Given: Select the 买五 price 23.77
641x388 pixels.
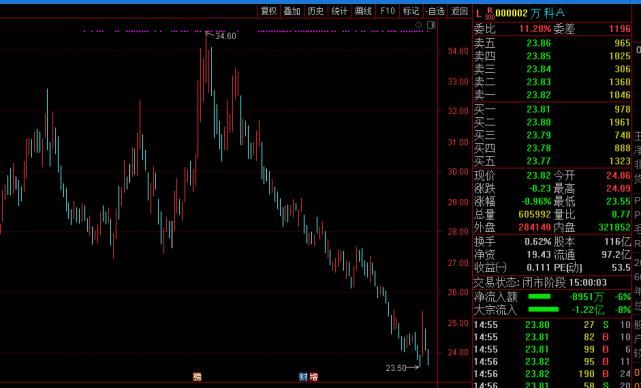Looking at the screenshot, I should pyautogui.click(x=538, y=161).
